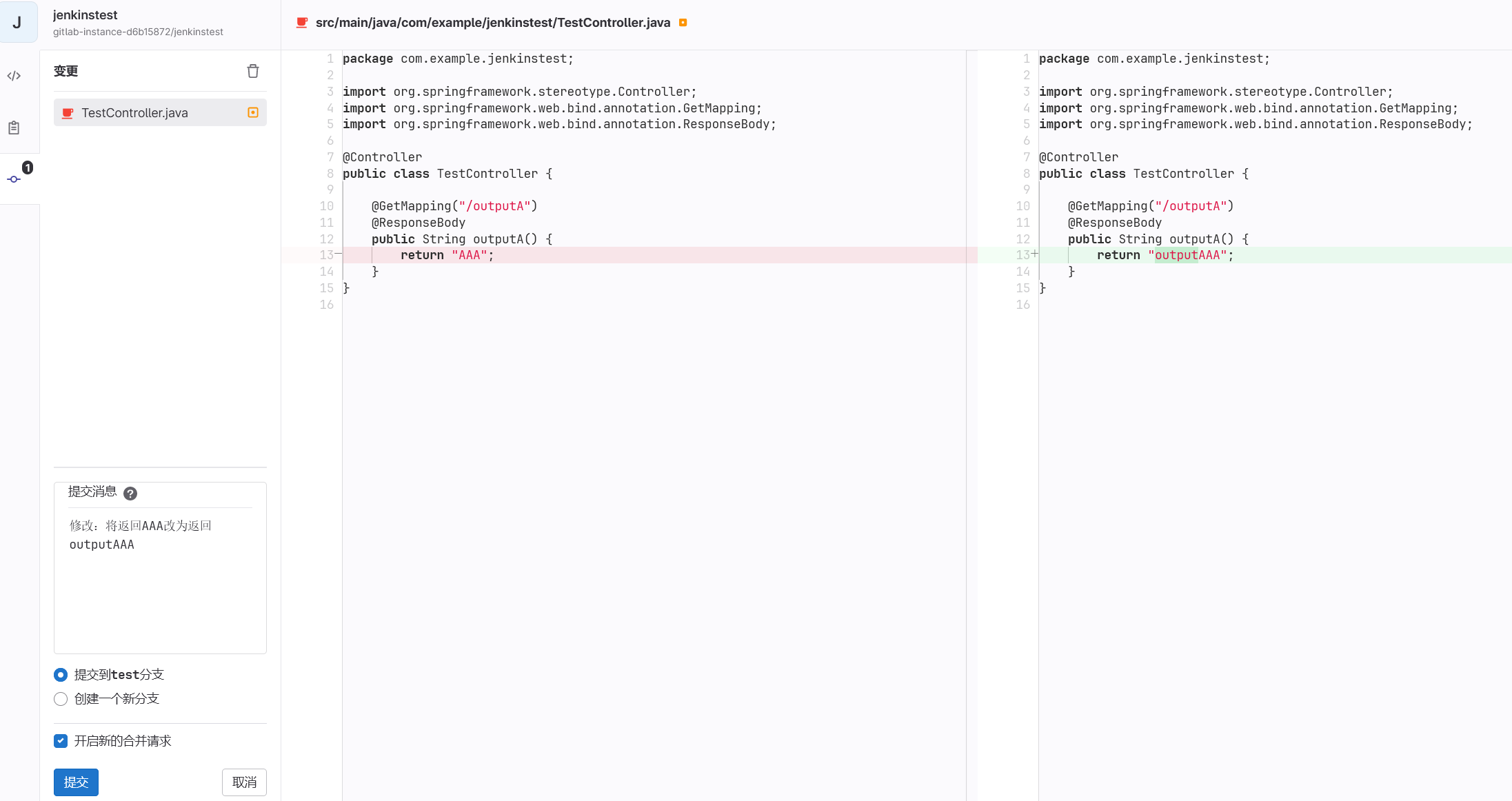Screen dimensions: 1512x801
Task: Click the @Controller annotation in the left pane
Action: click(x=383, y=157)
